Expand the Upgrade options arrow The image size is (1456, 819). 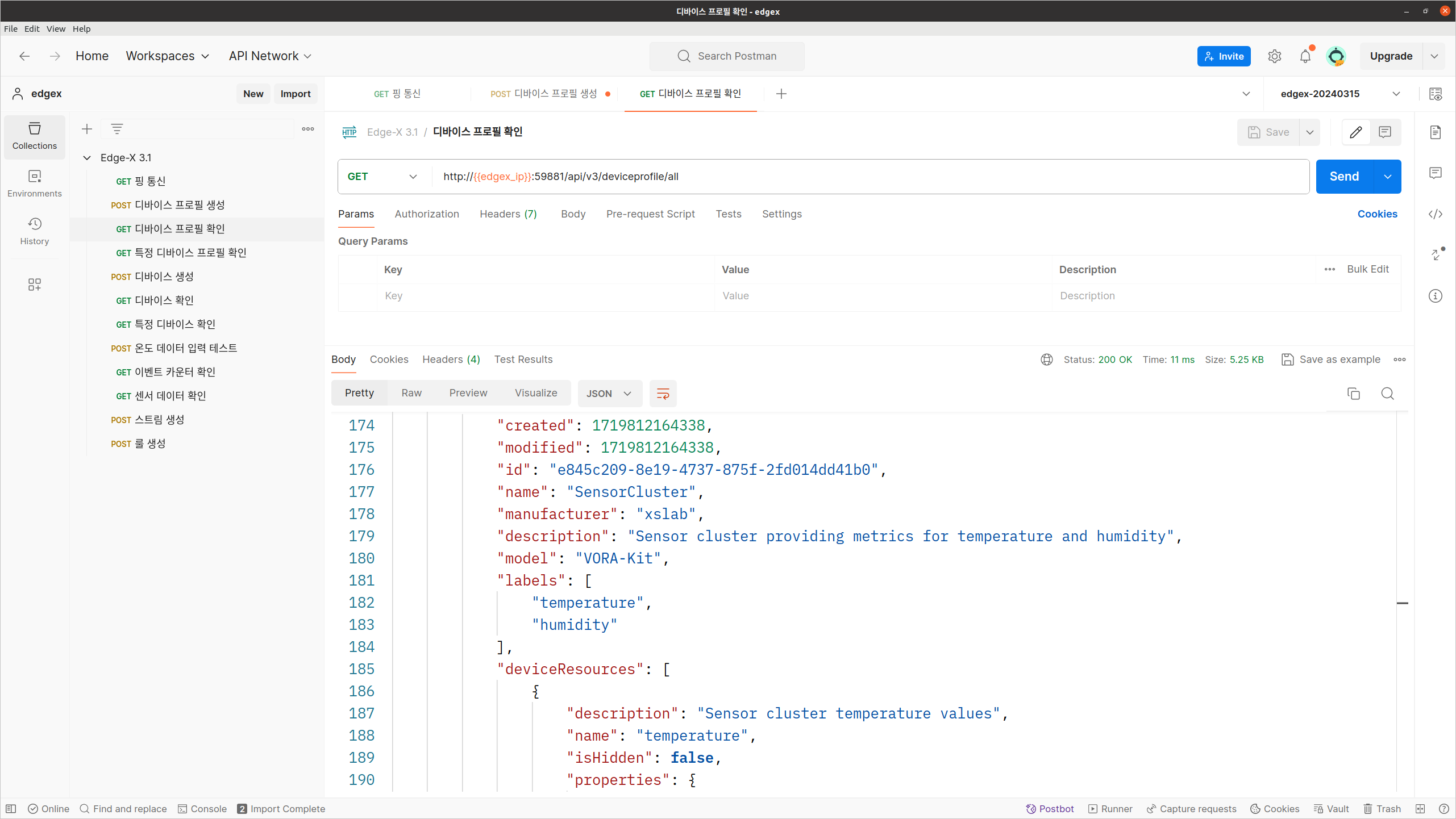click(x=1434, y=56)
